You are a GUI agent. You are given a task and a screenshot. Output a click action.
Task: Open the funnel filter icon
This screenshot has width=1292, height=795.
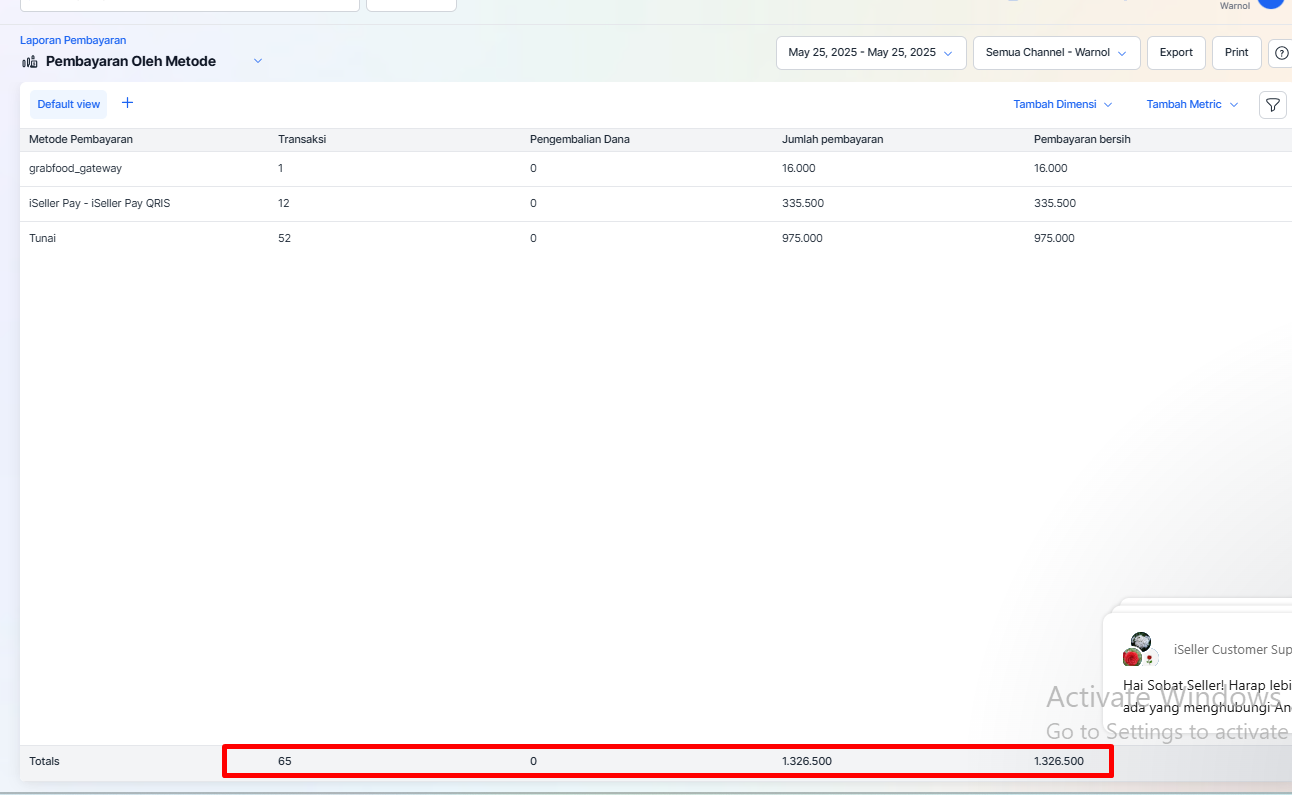pyautogui.click(x=1272, y=104)
